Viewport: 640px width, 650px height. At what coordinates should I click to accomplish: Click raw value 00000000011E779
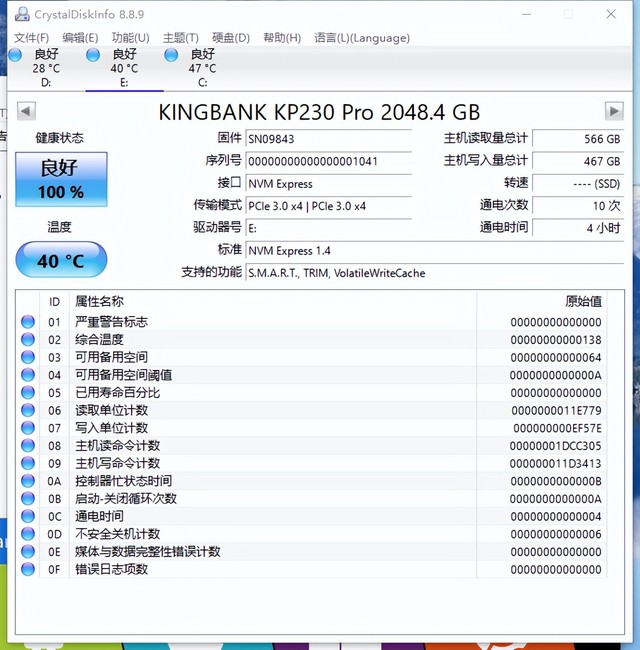(556, 410)
